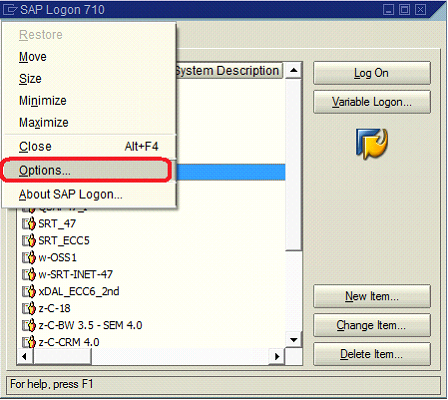Click the Log On button

(x=372, y=73)
